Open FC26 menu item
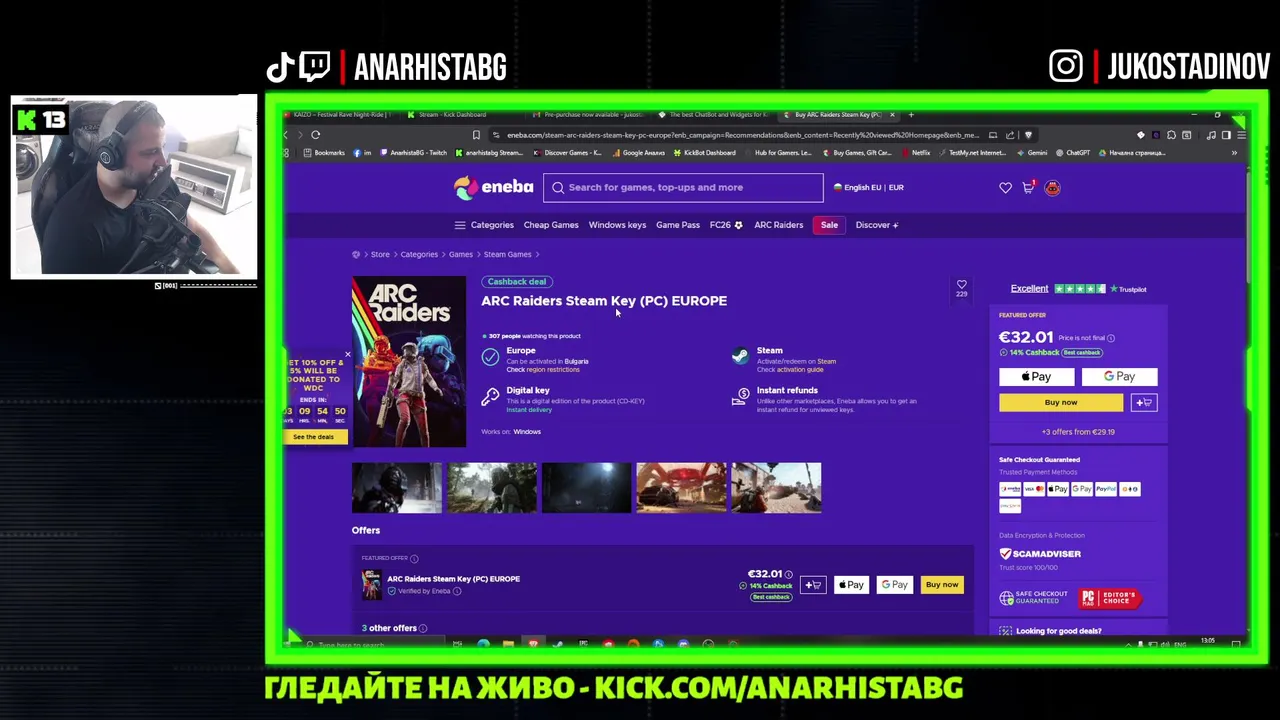The width and height of the screenshot is (1280, 720). 726,225
